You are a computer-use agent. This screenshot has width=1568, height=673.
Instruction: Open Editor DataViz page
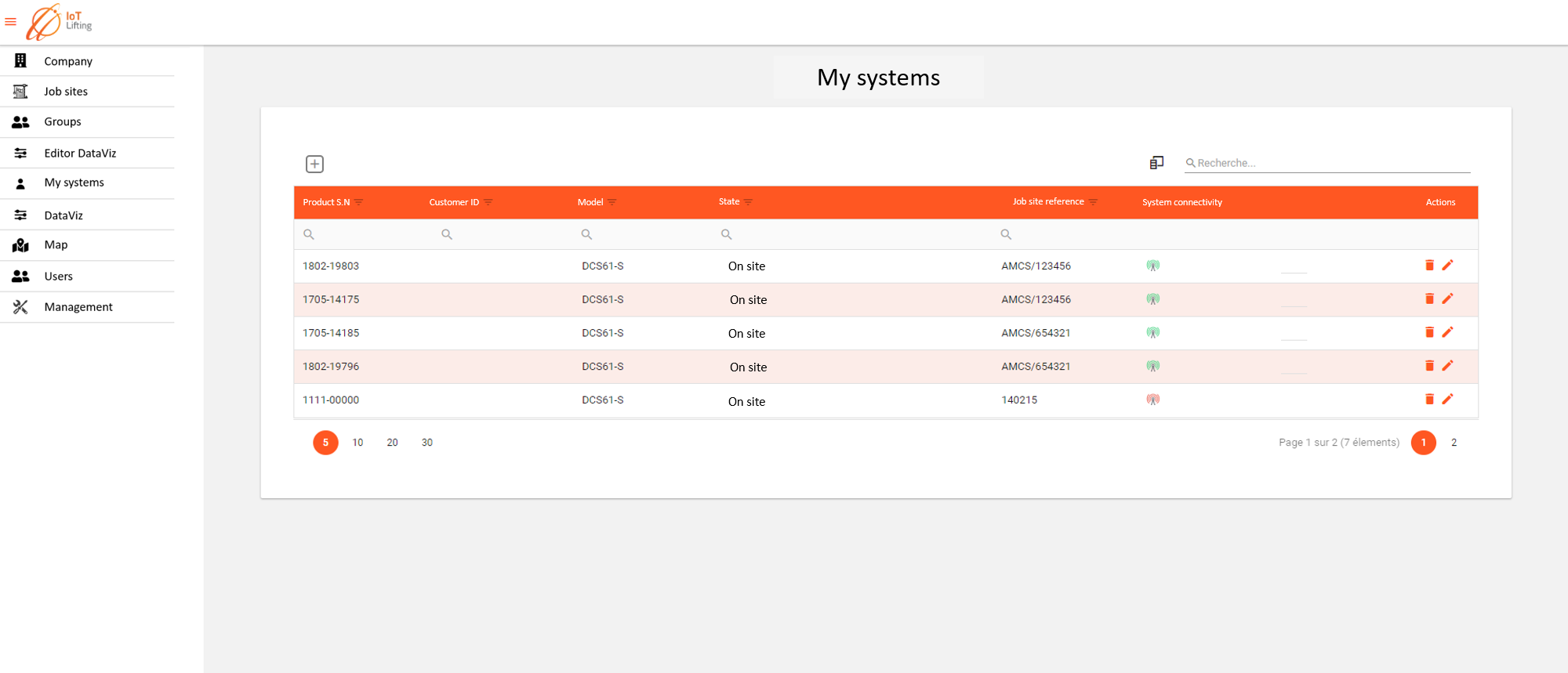[x=80, y=154]
